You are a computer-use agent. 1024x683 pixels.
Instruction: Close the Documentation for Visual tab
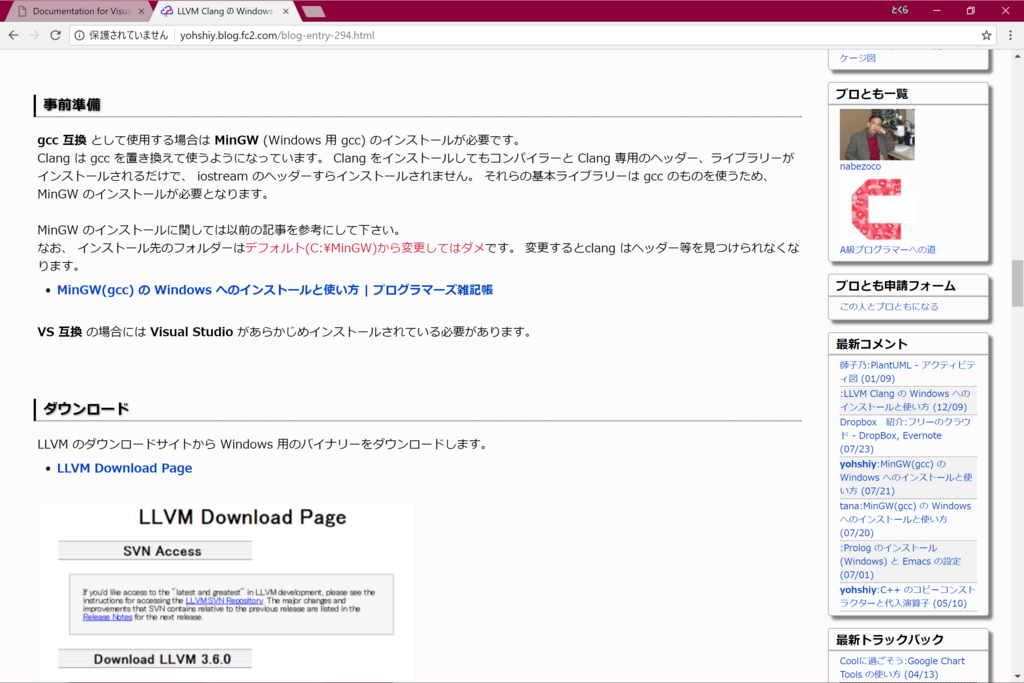[x=141, y=11]
